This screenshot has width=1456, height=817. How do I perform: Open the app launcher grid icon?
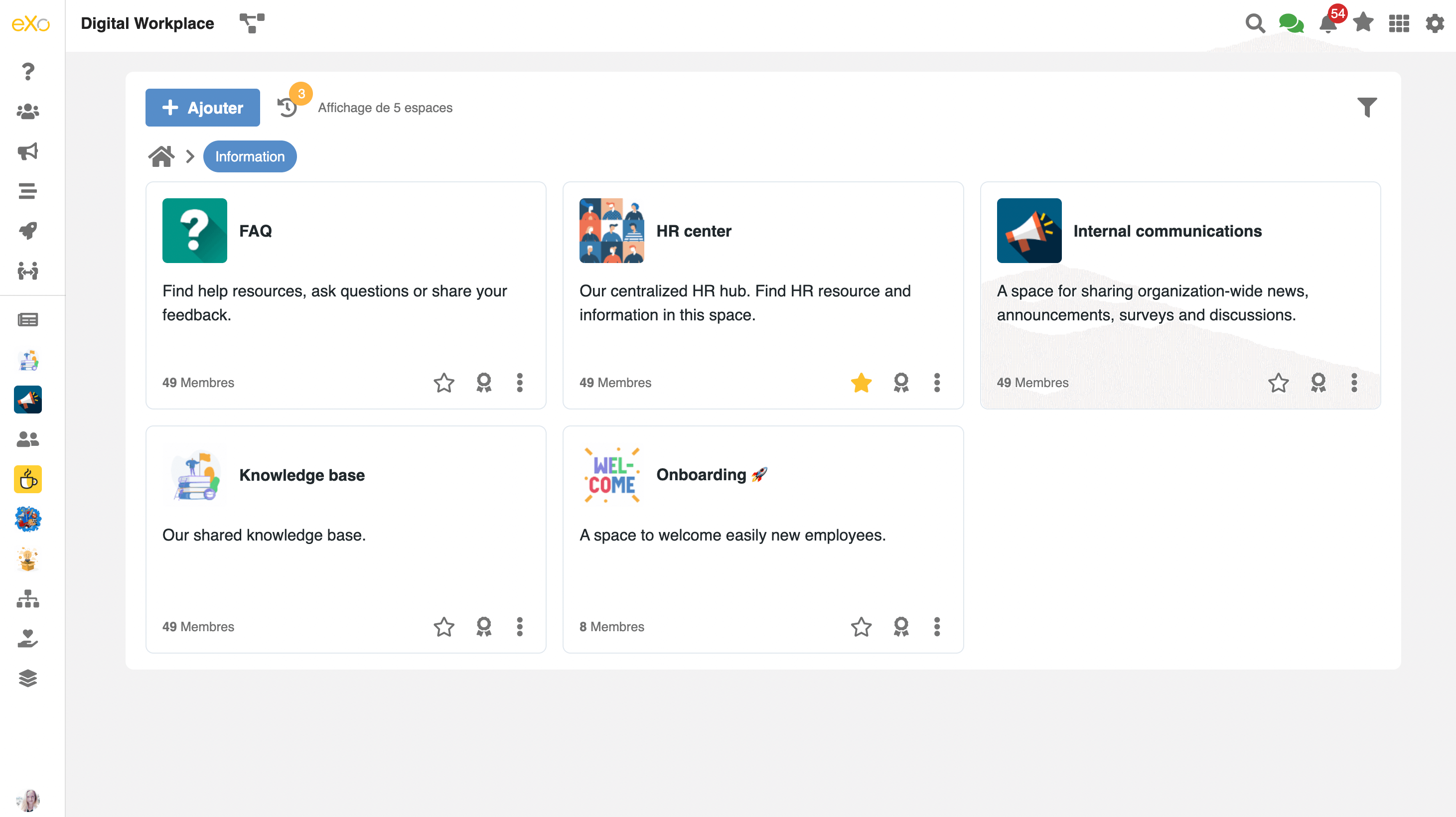tap(1399, 23)
